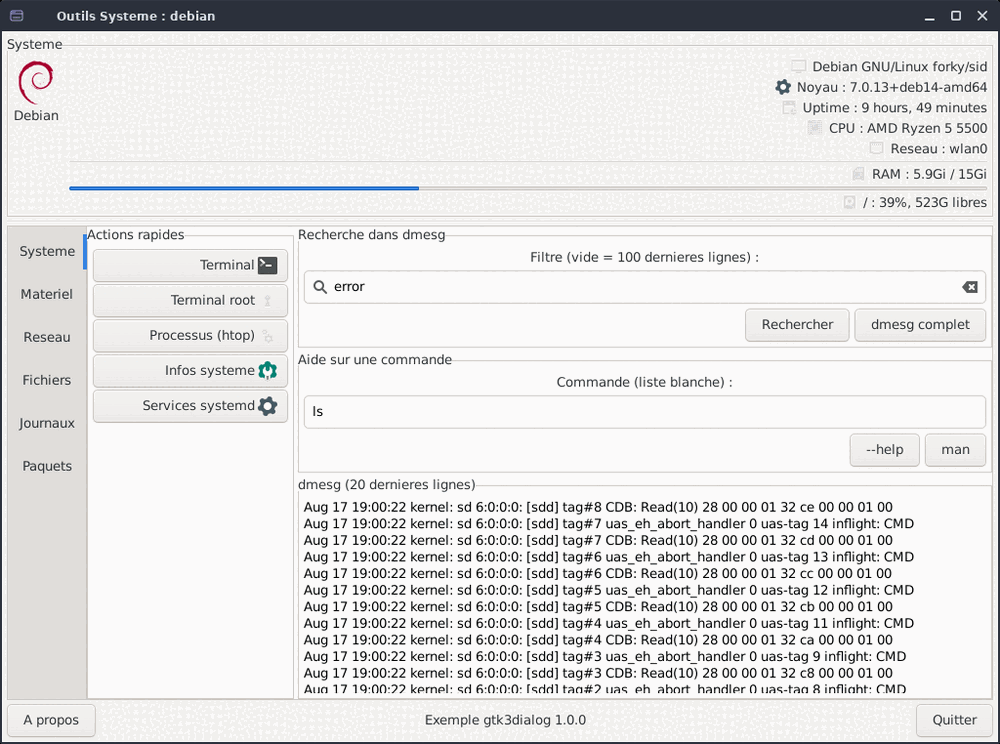Click the network icon beside Reseau : wlan0
The height and width of the screenshot is (744, 1000).
[877, 149]
